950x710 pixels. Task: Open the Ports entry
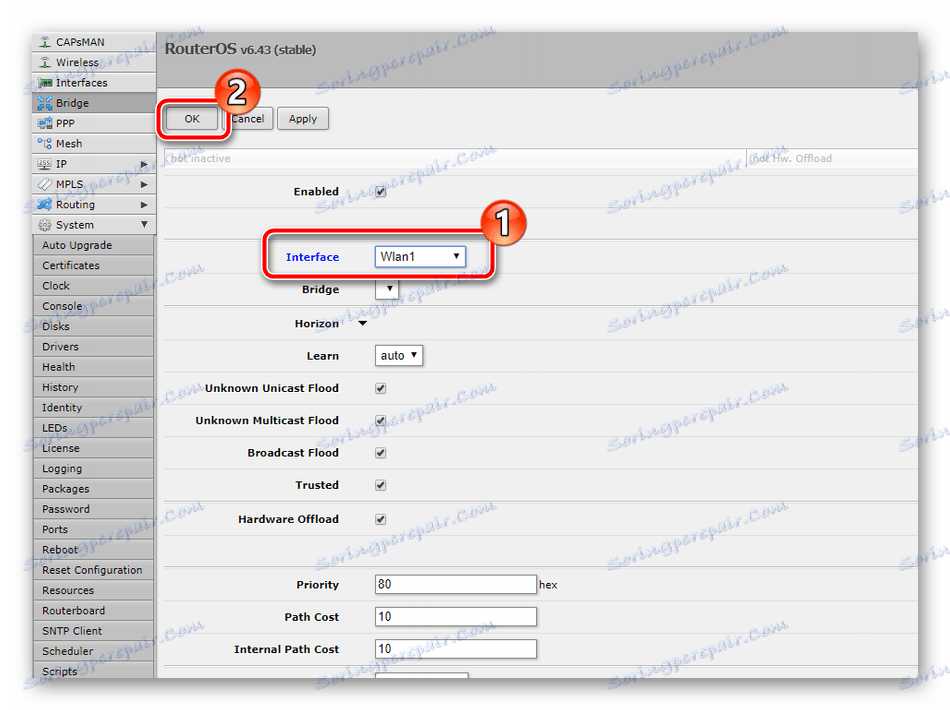pyautogui.click(x=93, y=529)
